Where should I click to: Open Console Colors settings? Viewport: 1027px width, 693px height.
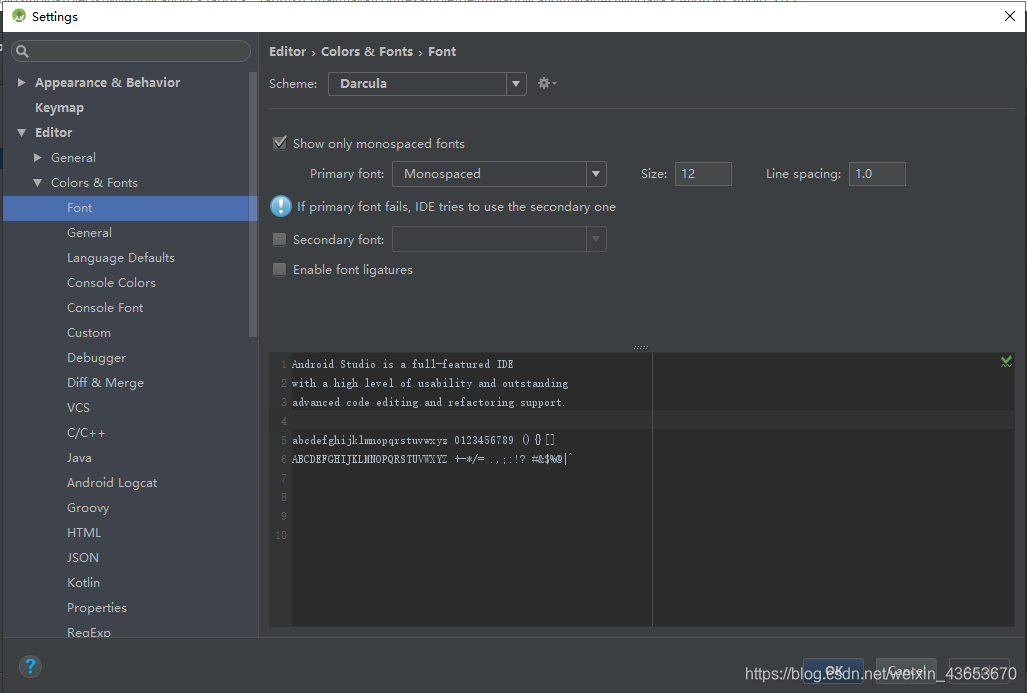point(111,282)
